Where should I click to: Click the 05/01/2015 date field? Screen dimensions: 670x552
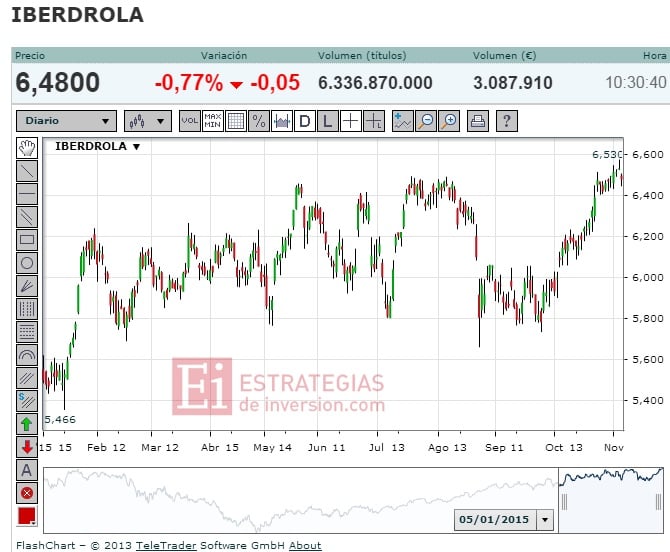point(495,520)
